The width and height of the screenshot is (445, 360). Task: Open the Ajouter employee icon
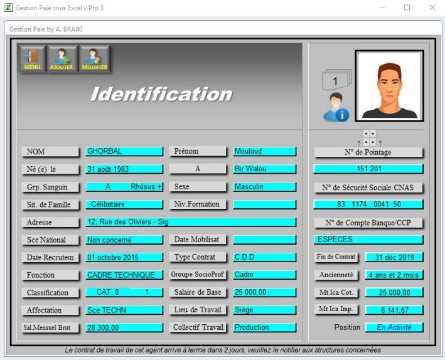click(x=62, y=59)
